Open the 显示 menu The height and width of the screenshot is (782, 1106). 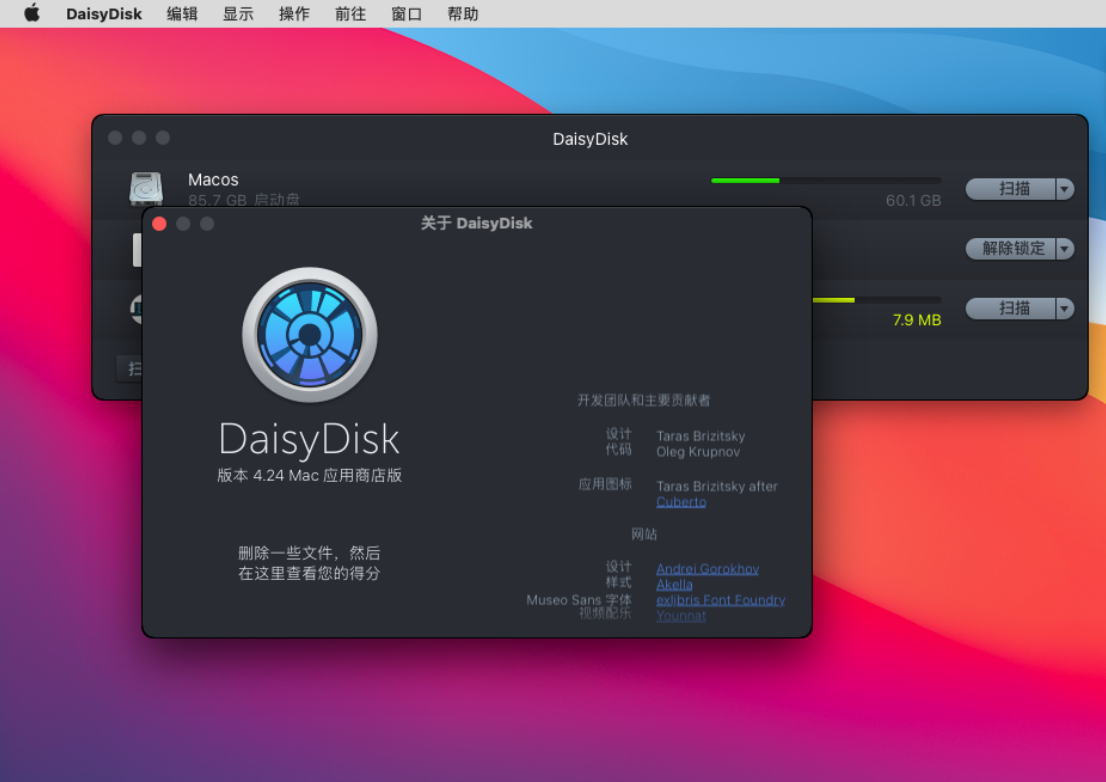[238, 14]
